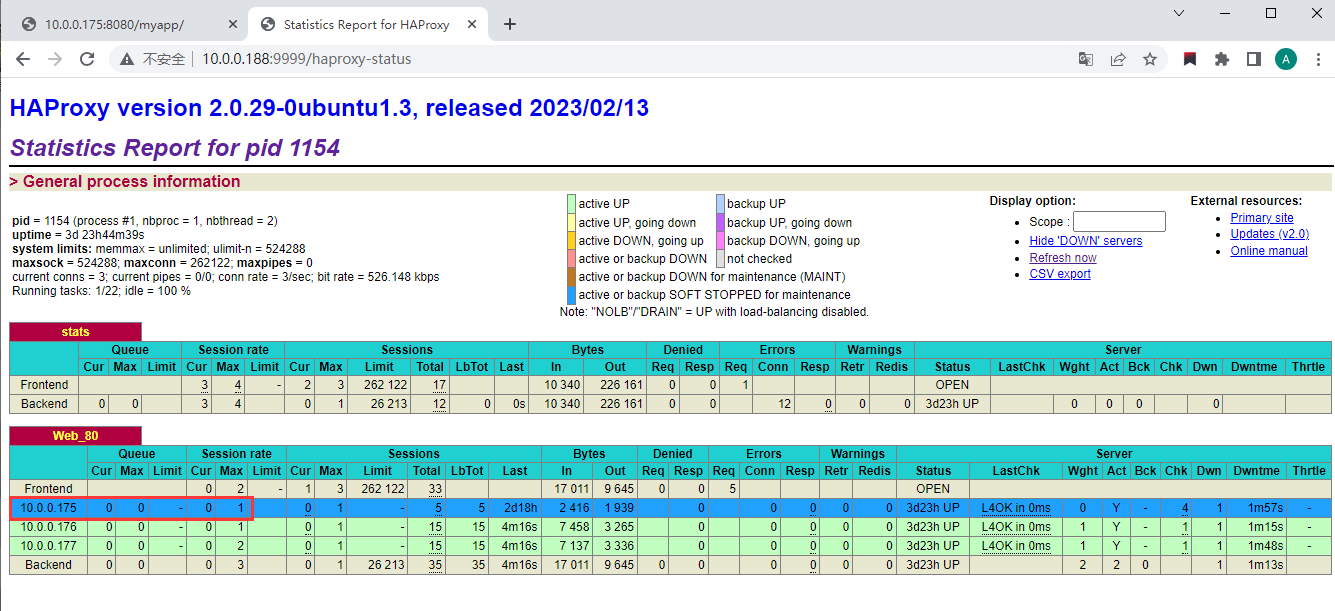Share this page using the share icon
The height and width of the screenshot is (611, 1335).
pyautogui.click(x=1118, y=59)
